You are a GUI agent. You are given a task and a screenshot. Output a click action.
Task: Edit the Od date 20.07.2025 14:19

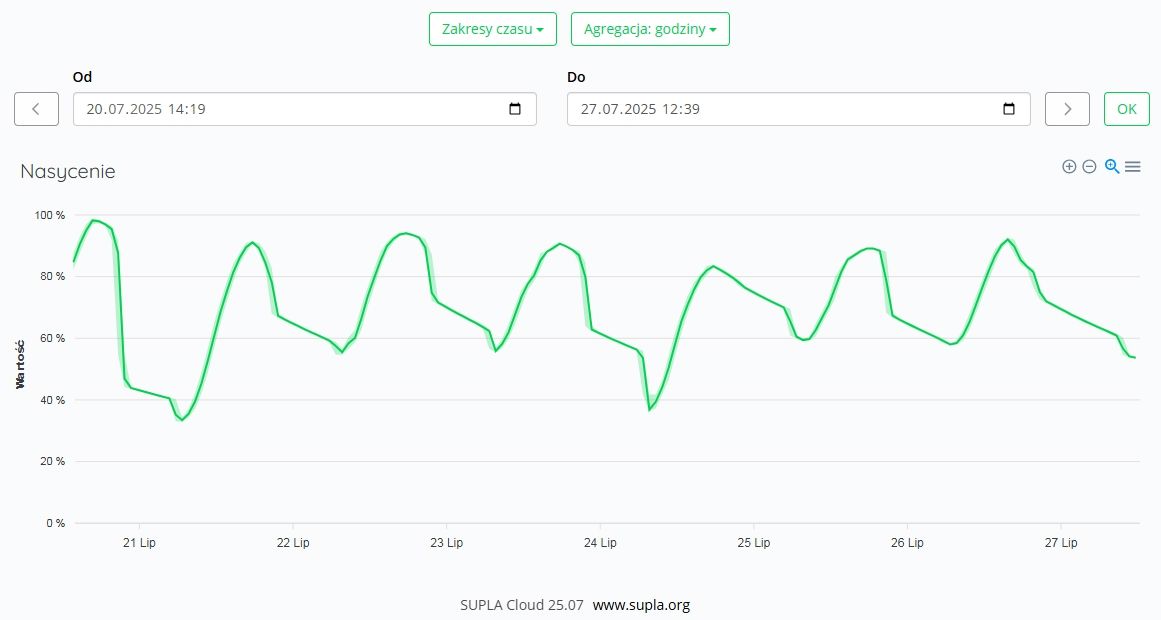click(x=304, y=109)
